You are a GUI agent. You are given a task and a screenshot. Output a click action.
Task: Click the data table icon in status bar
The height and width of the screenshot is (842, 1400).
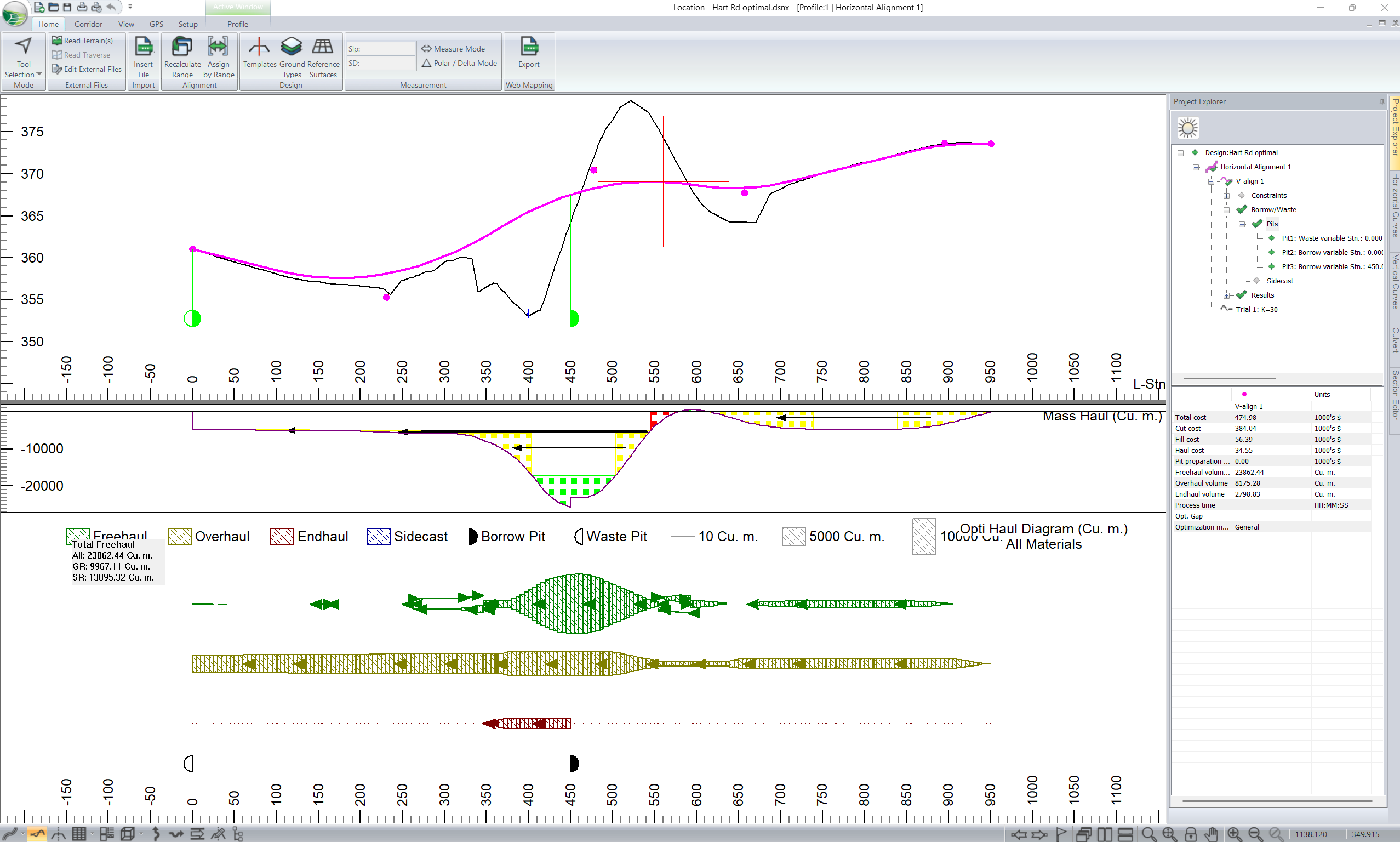79,833
